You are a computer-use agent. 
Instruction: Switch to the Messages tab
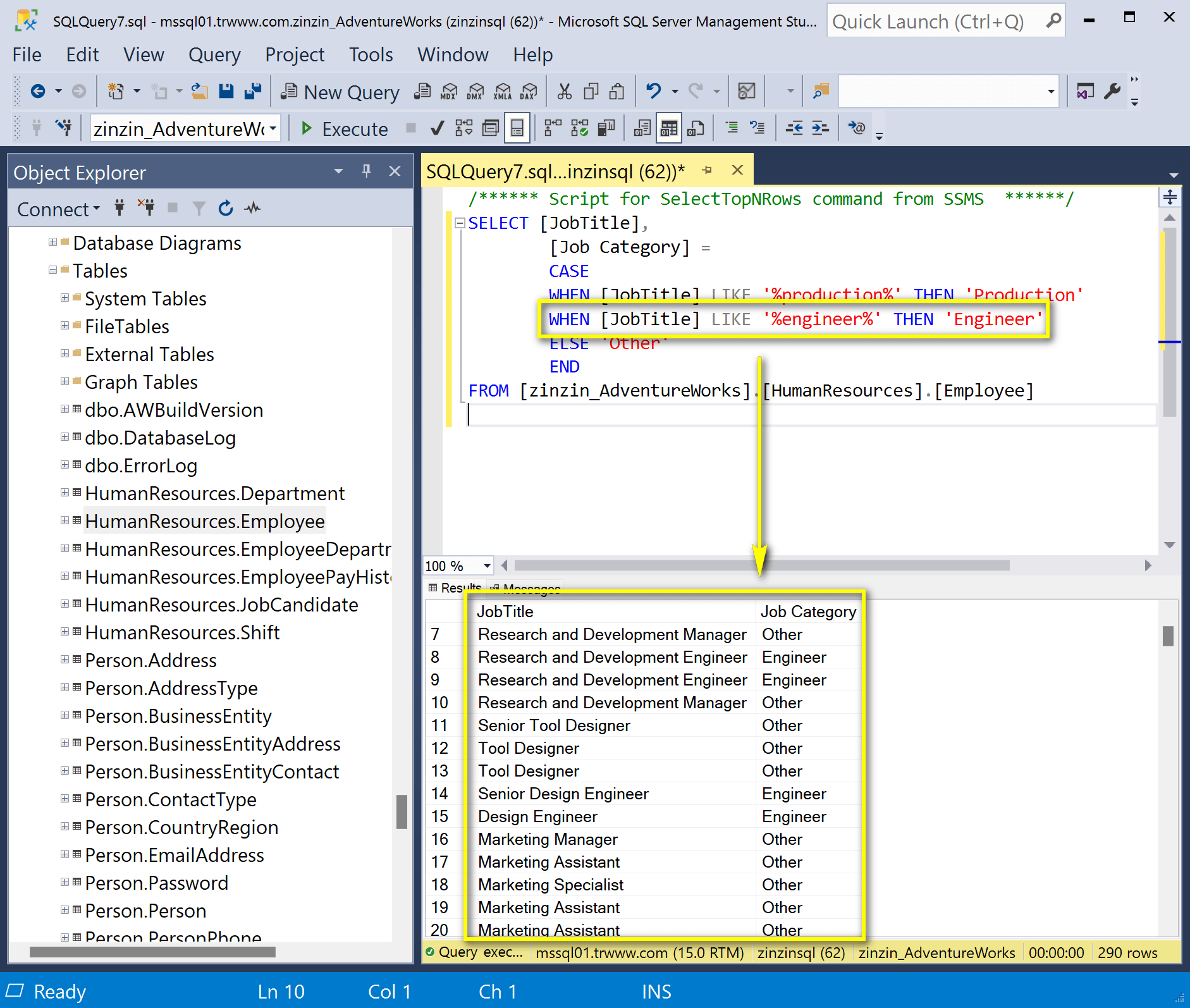coord(525,588)
